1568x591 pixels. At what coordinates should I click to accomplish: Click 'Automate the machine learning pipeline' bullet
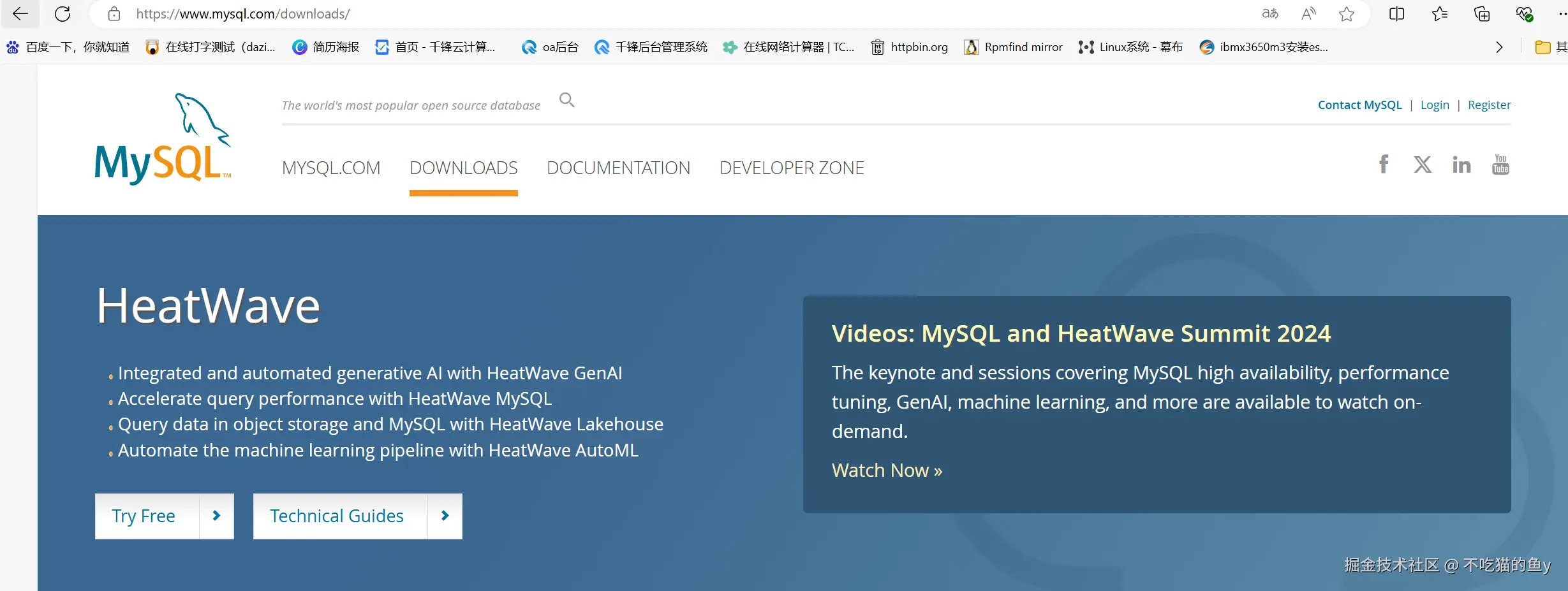[x=378, y=450]
